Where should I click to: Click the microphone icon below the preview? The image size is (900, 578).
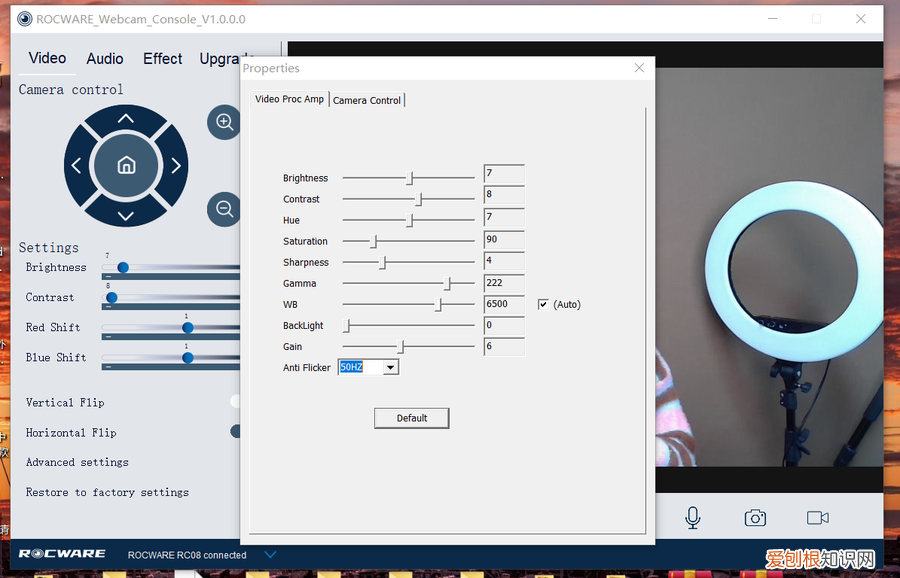(692, 517)
